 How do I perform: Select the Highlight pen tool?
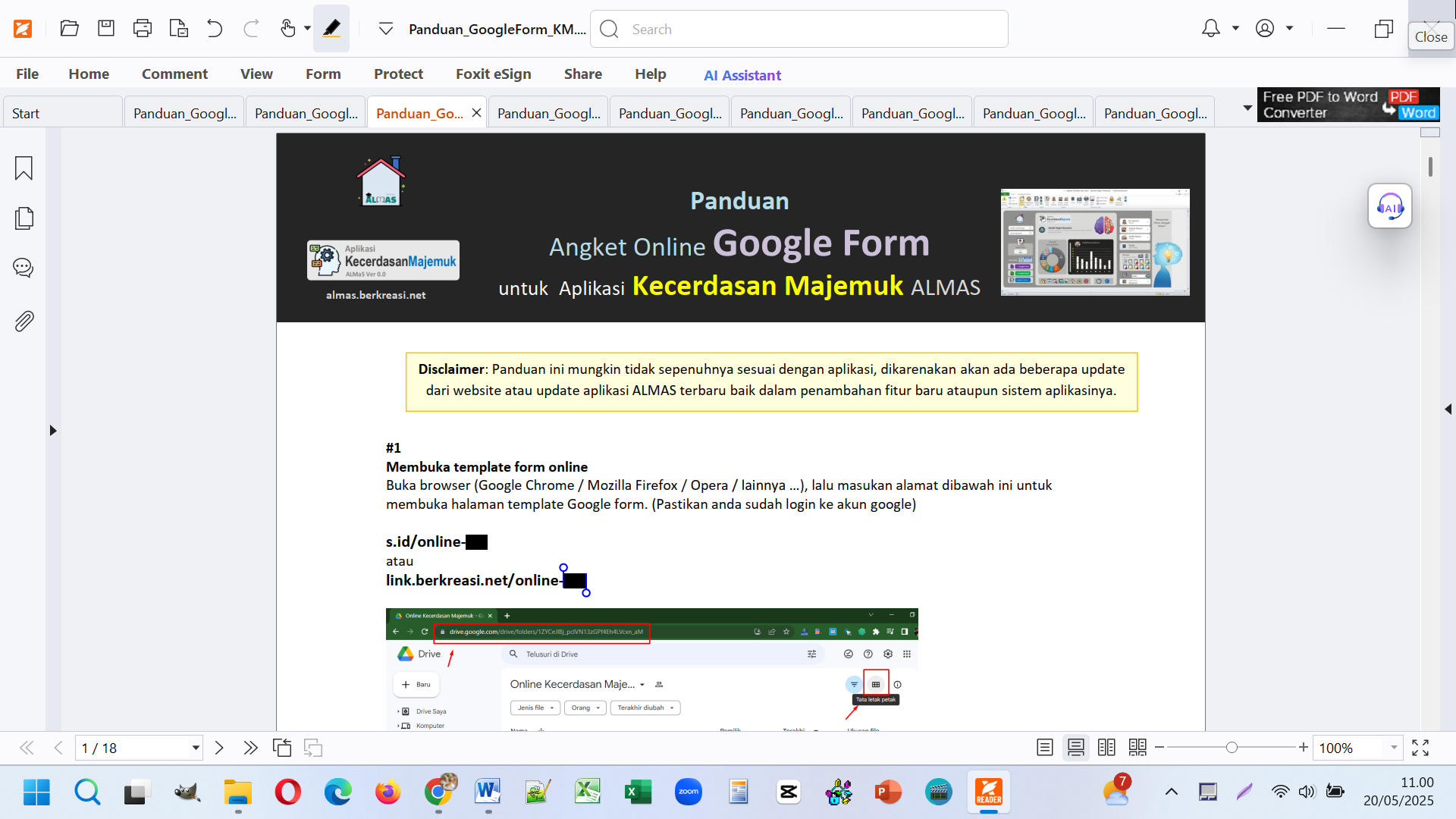pos(331,29)
